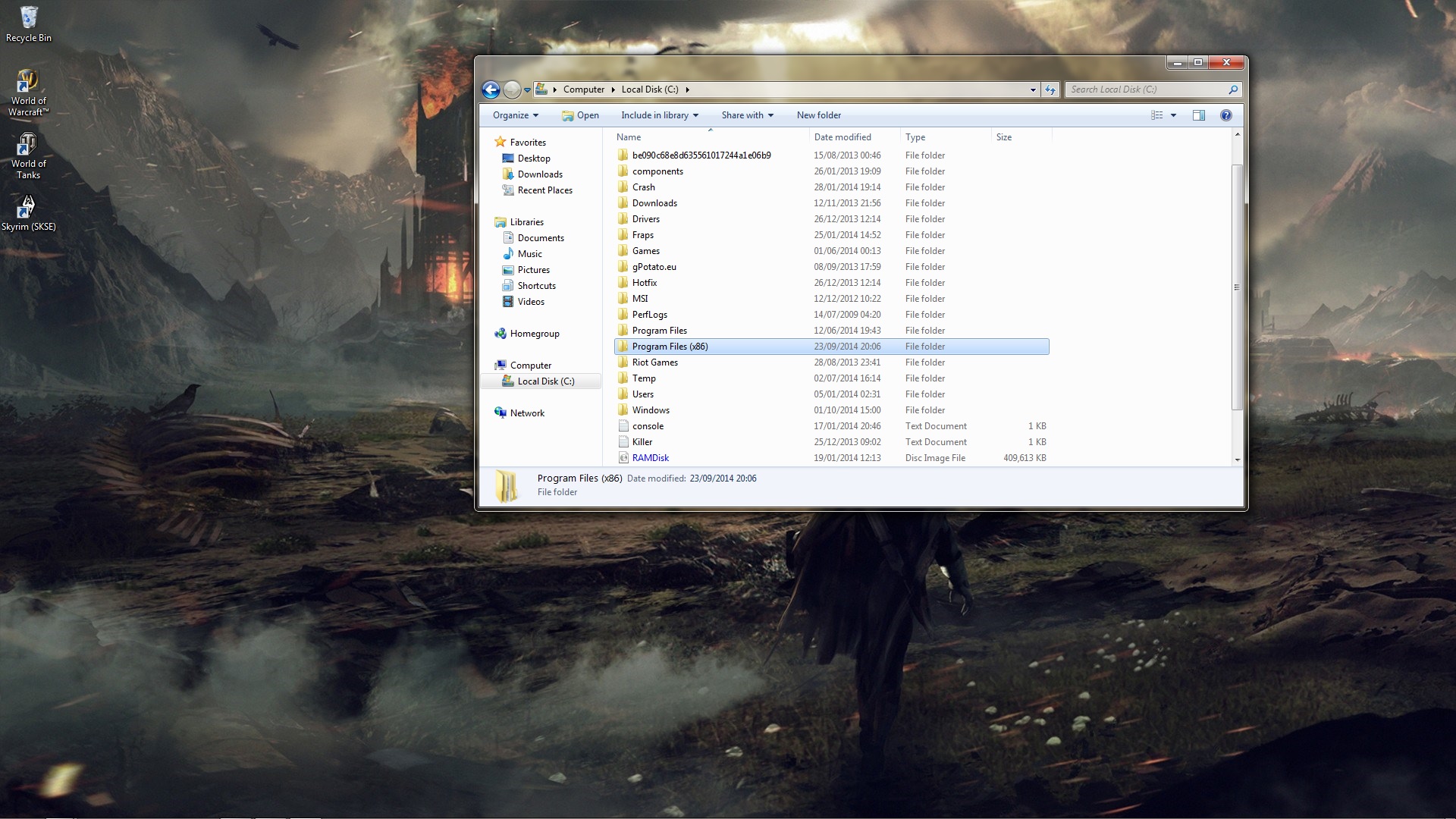Select Downloads under Favorites
Screen dimensions: 1456x819
click(x=539, y=174)
